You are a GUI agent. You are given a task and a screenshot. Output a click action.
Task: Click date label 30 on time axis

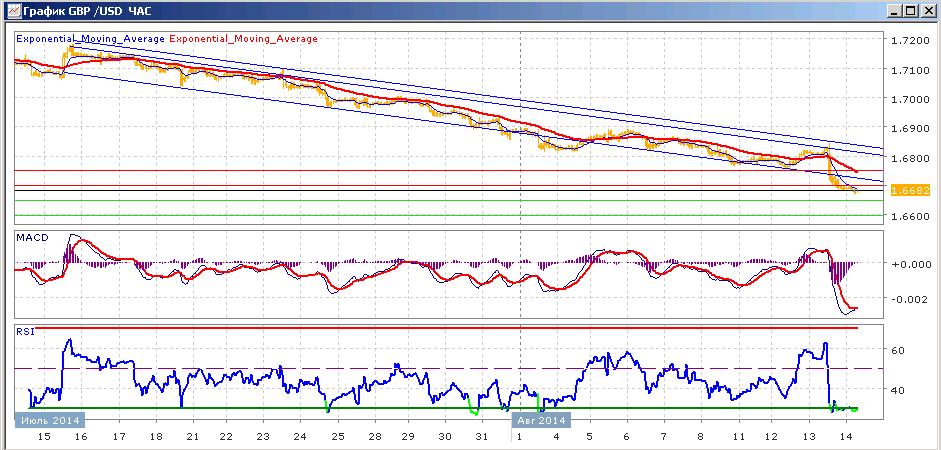[446, 437]
